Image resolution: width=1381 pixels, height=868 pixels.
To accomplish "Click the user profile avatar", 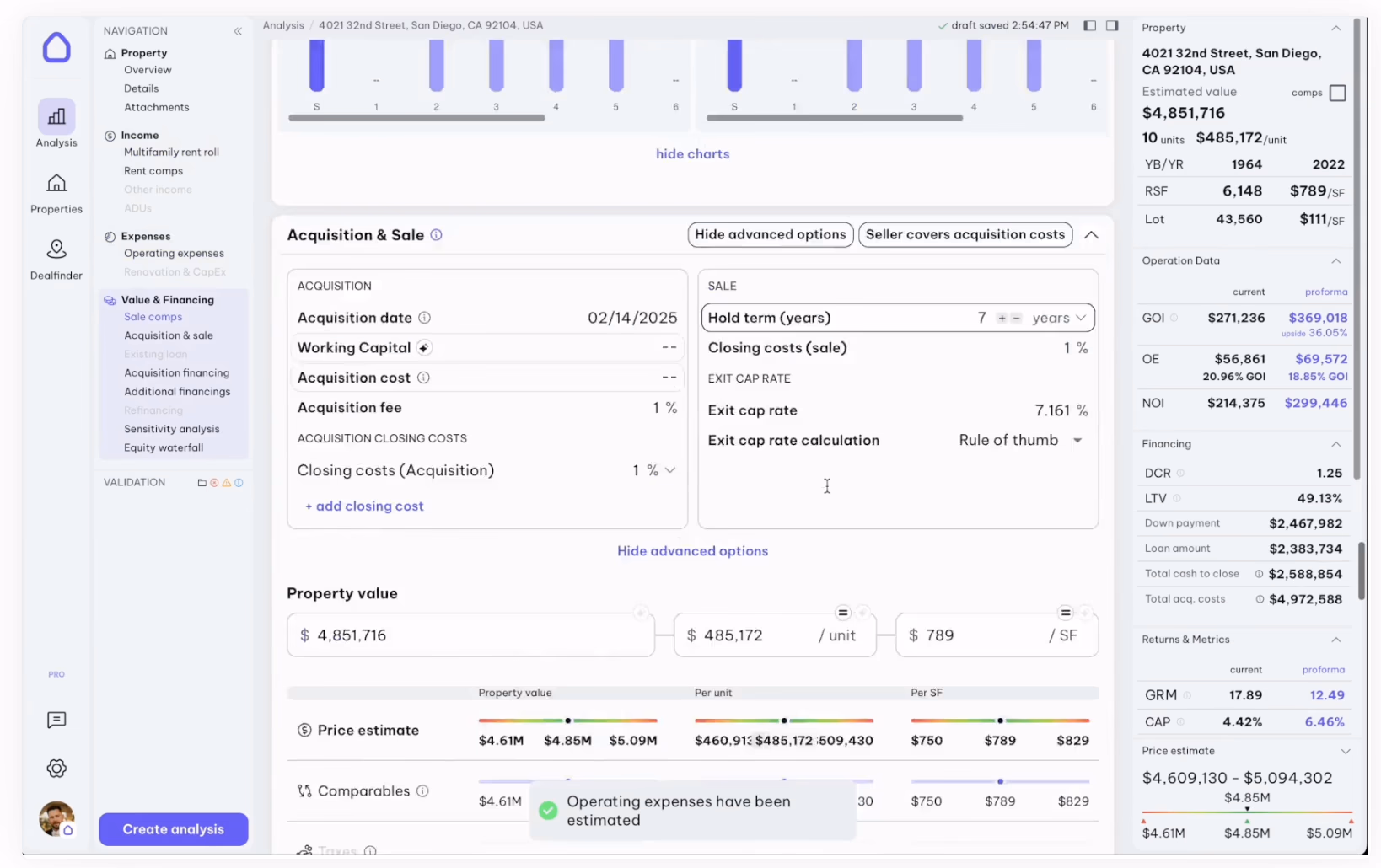I will point(56,818).
